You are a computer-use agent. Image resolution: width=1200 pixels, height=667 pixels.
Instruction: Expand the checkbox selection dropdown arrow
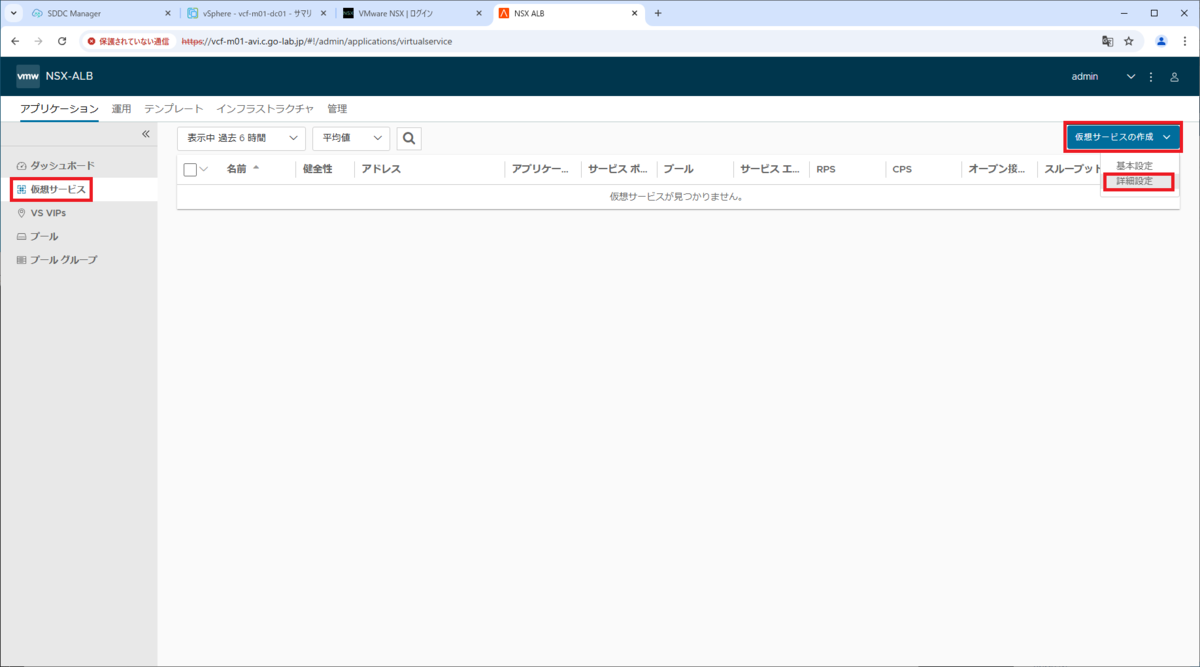point(204,169)
